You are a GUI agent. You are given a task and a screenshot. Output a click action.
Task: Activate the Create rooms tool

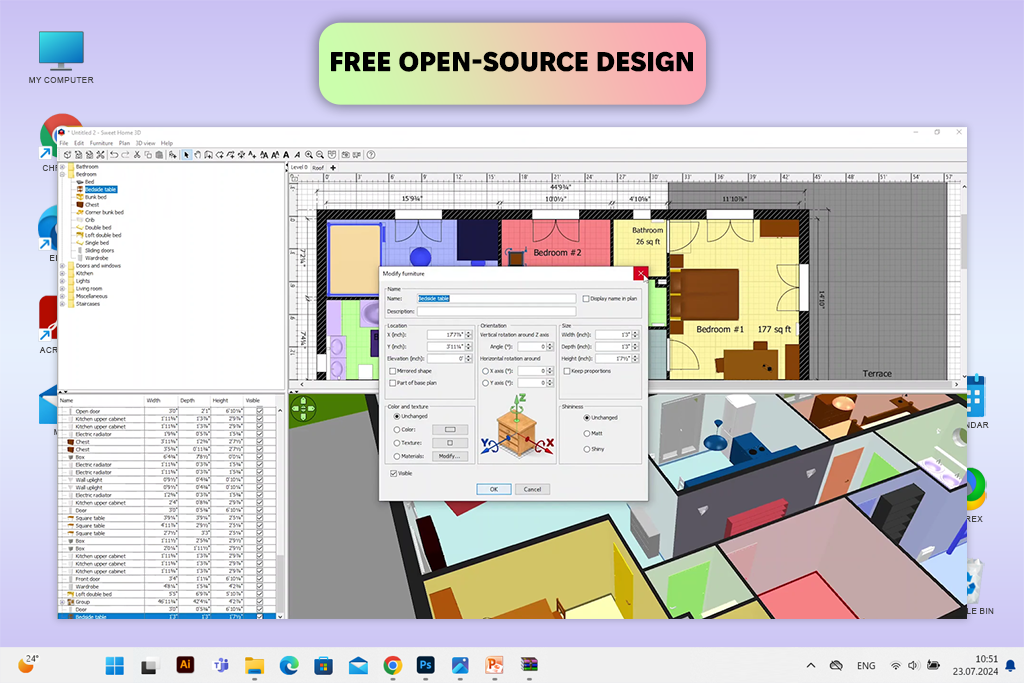[x=219, y=155]
